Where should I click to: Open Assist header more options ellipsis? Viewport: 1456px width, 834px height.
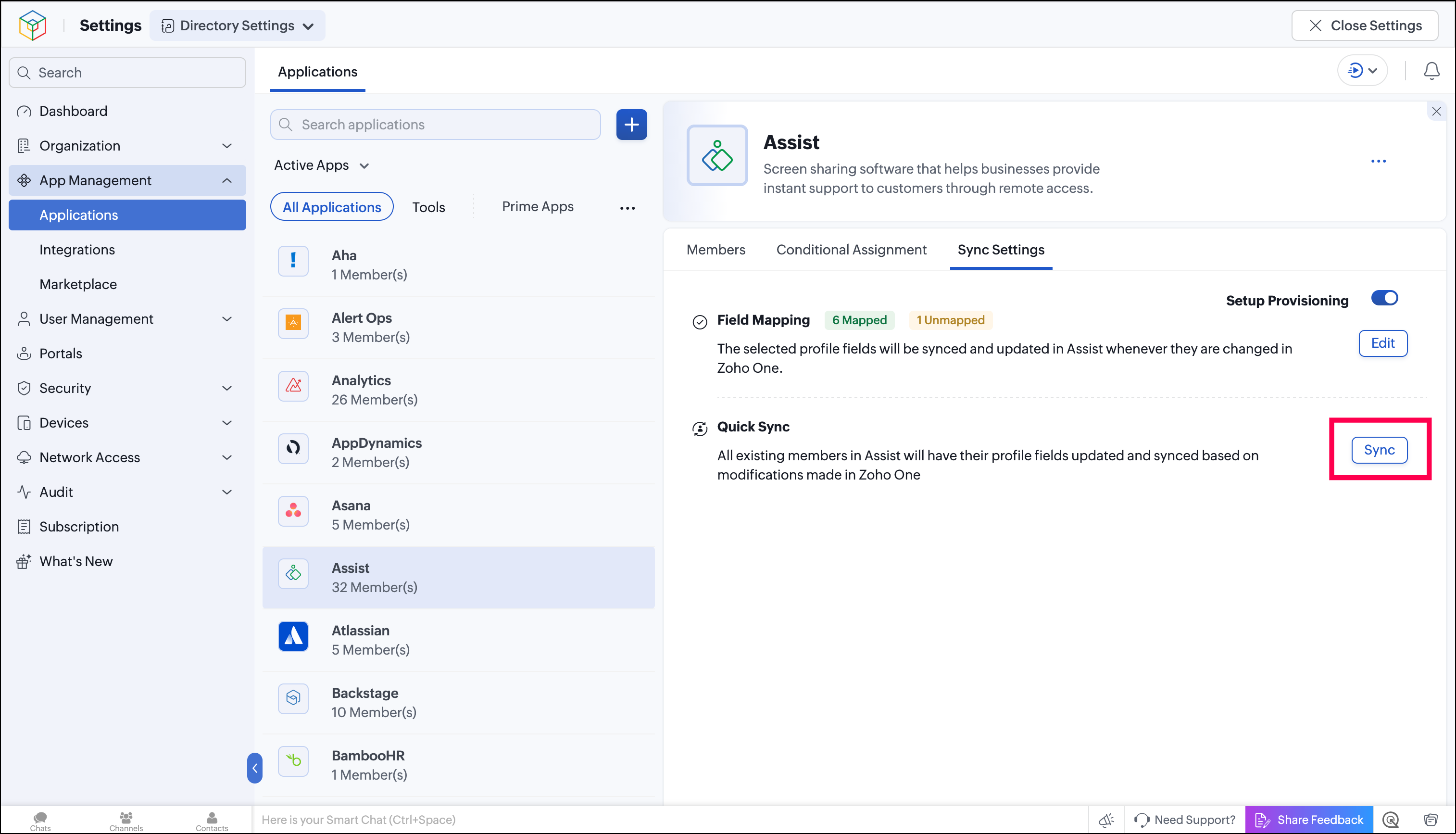pos(1379,161)
